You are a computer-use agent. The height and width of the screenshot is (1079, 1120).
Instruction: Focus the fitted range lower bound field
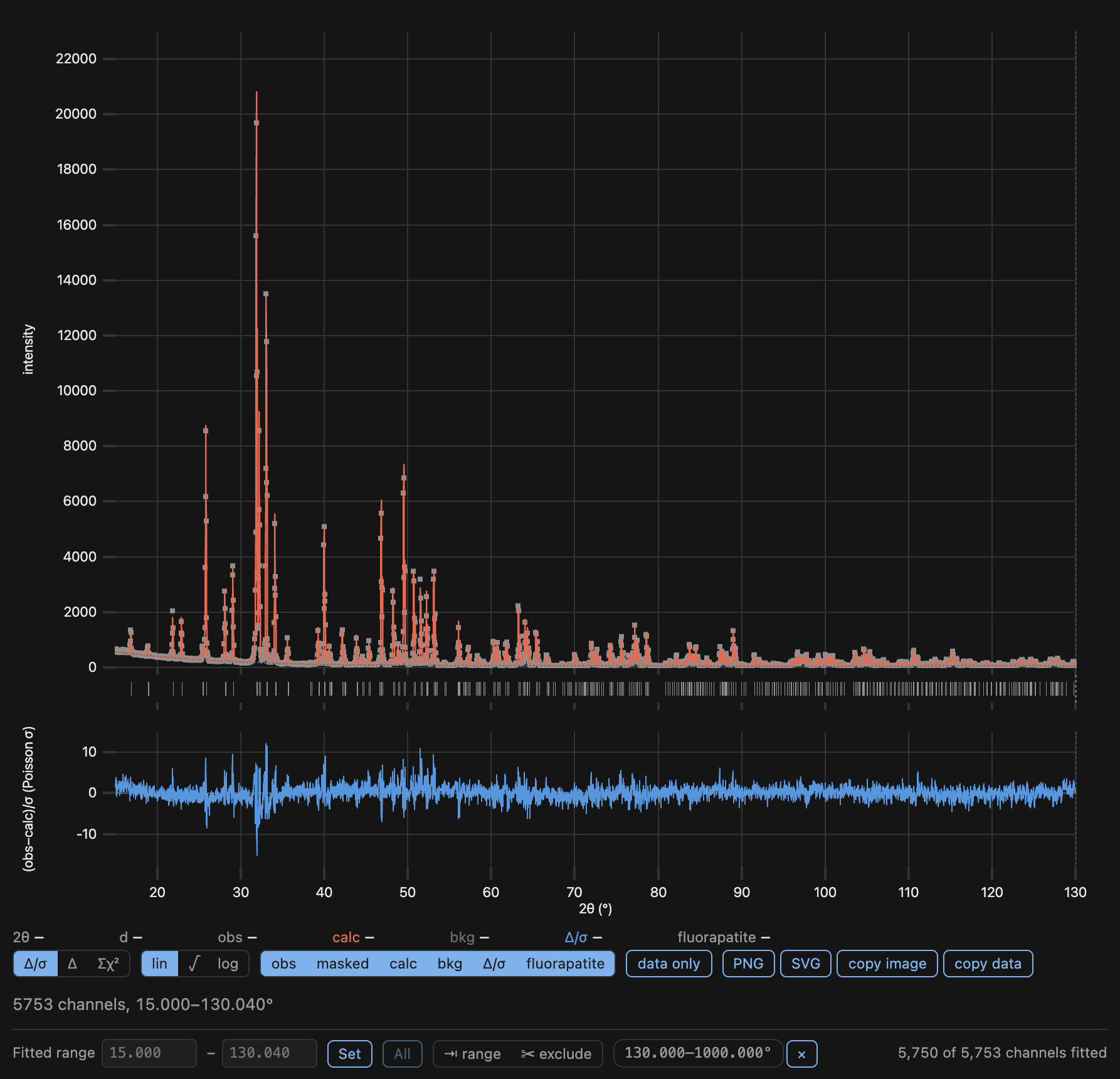pos(149,1053)
